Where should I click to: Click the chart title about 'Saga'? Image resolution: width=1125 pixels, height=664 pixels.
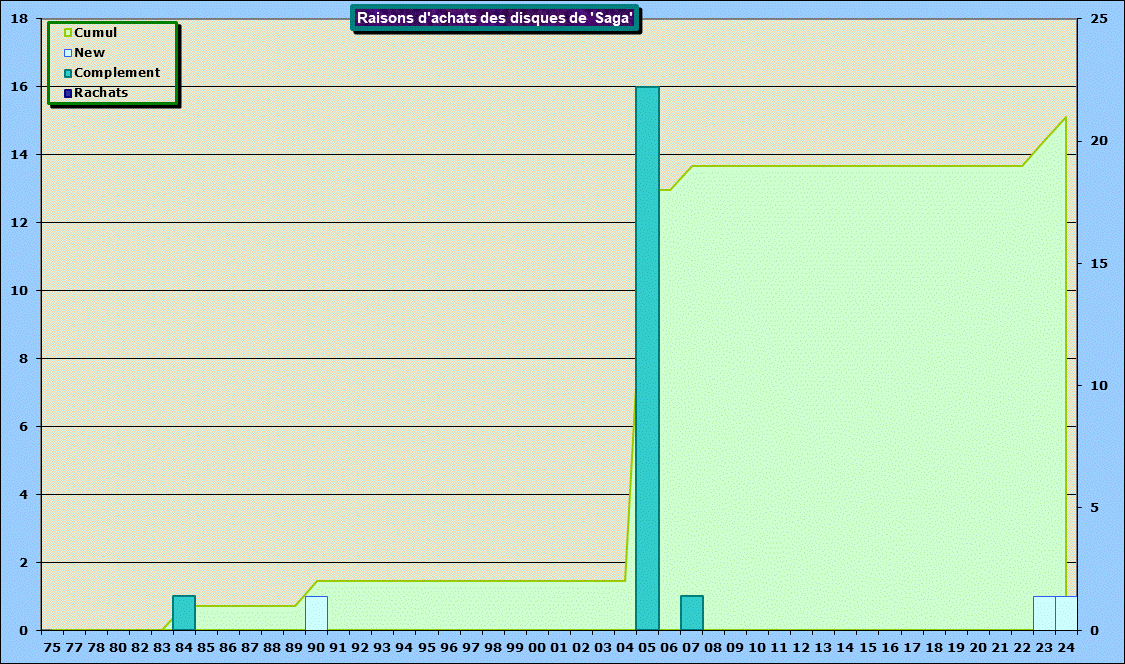pos(496,18)
